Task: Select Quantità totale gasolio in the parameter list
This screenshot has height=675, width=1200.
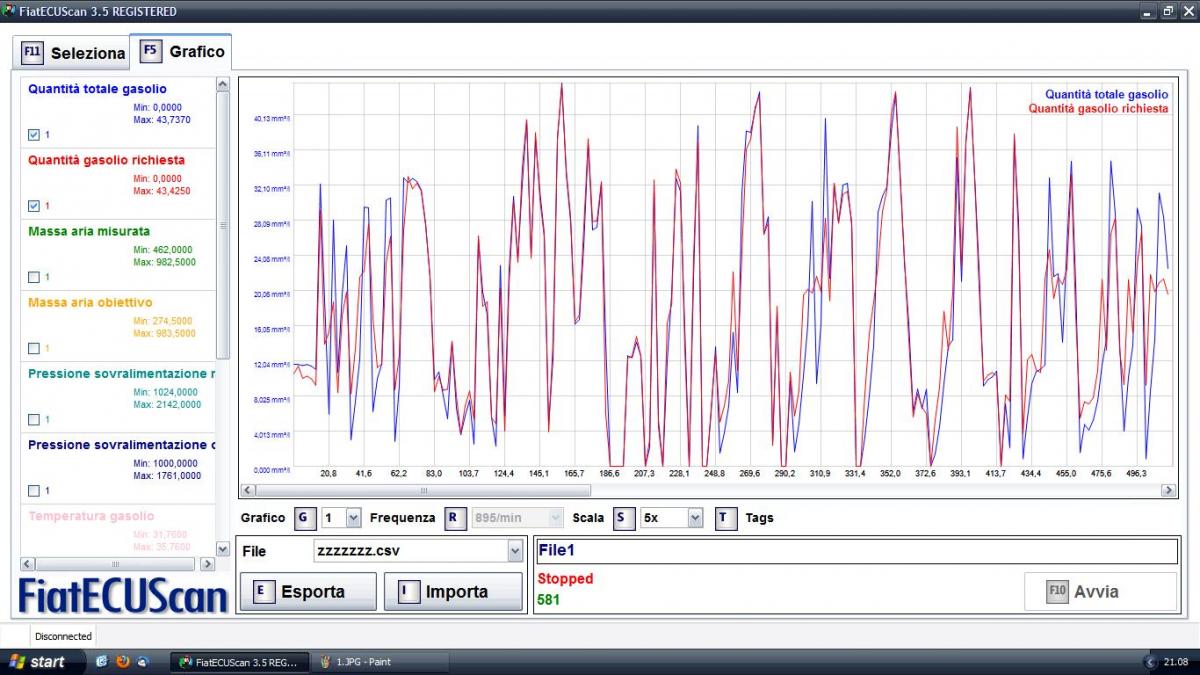Action: [98, 89]
